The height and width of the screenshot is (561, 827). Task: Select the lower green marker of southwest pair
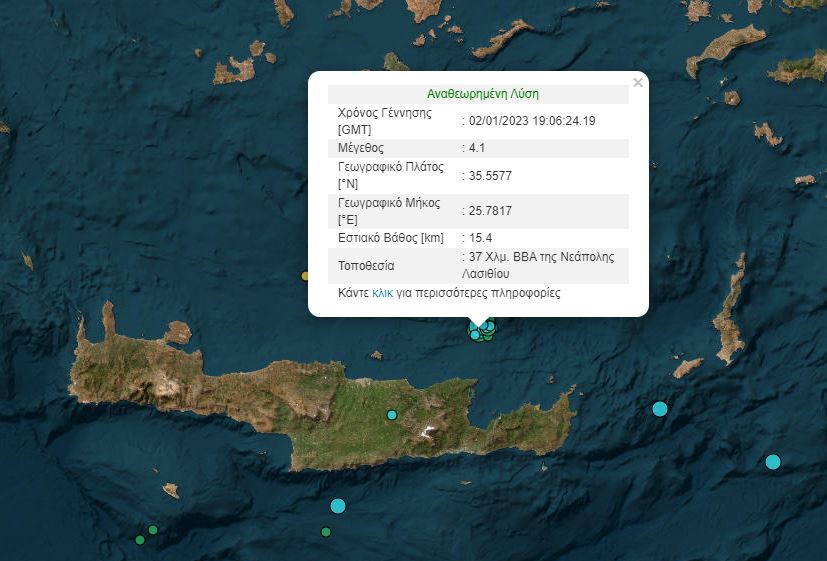point(140,540)
